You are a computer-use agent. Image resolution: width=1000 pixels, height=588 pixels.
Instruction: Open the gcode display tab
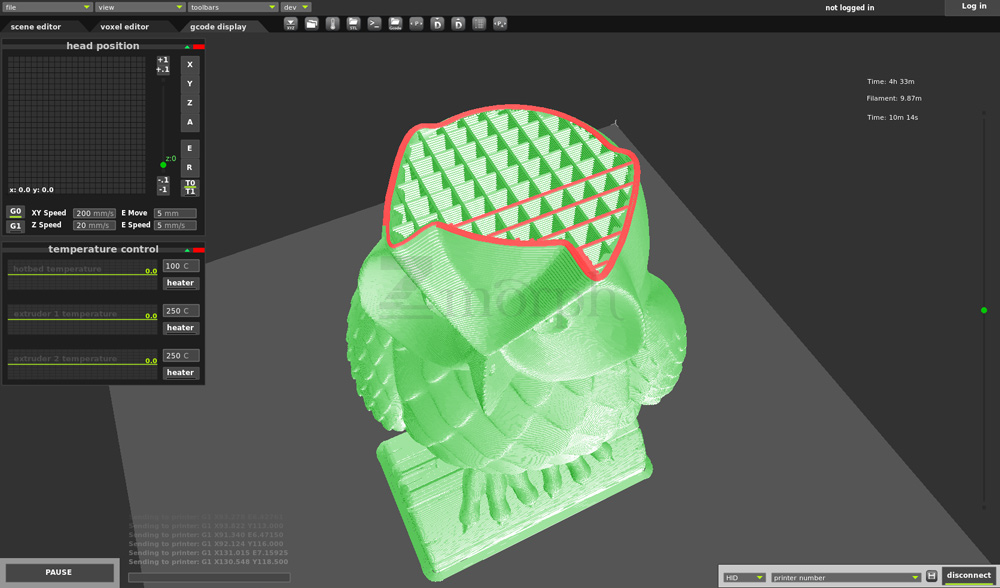click(217, 27)
